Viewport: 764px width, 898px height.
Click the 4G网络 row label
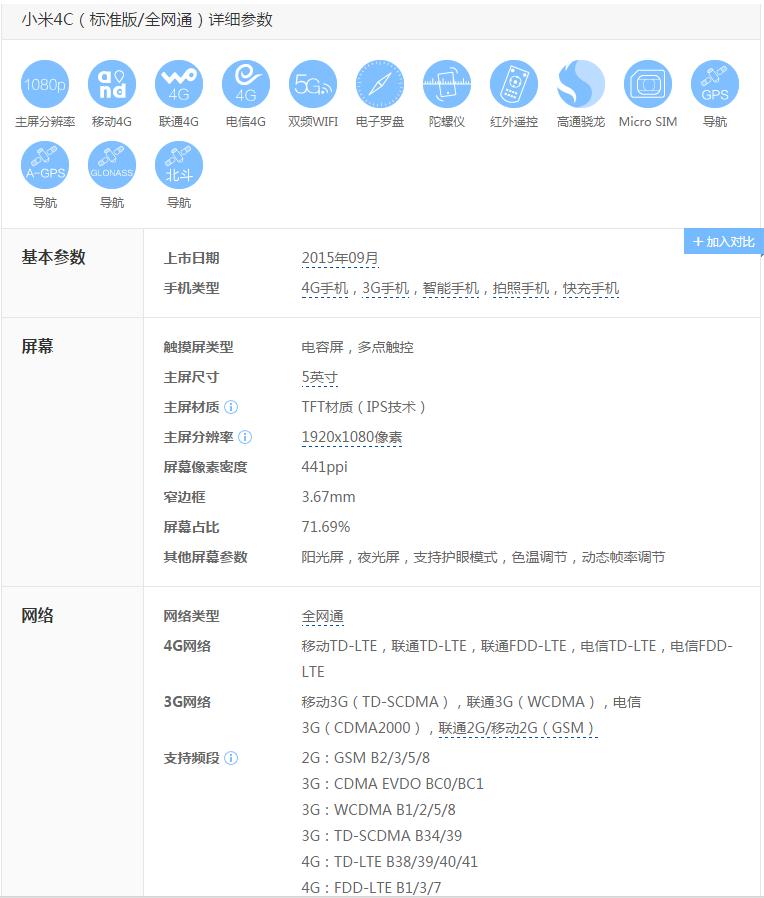(187, 646)
